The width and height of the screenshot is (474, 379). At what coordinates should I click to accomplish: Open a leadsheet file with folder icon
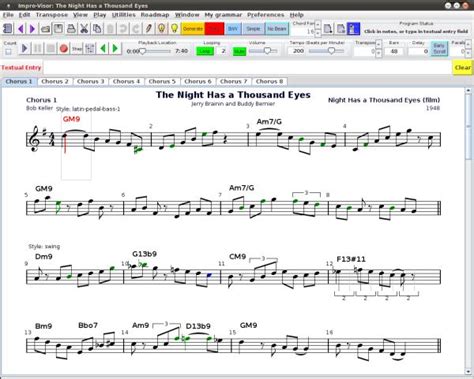(x=45, y=29)
